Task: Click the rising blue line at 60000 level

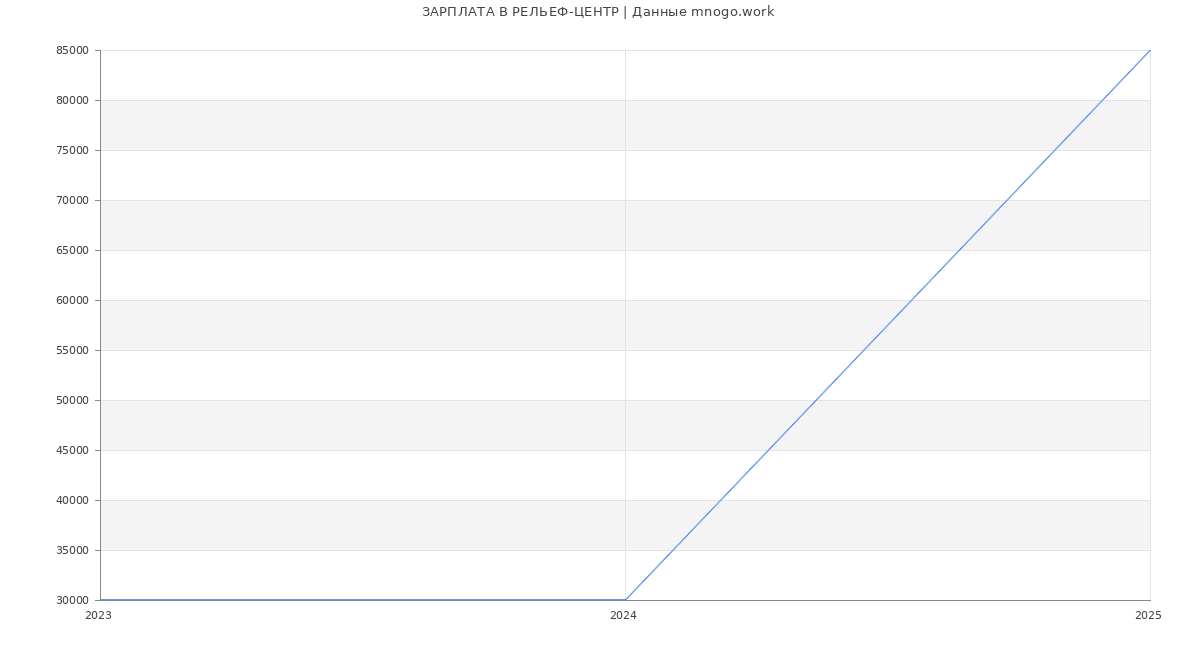Action: pyautogui.click(x=911, y=300)
